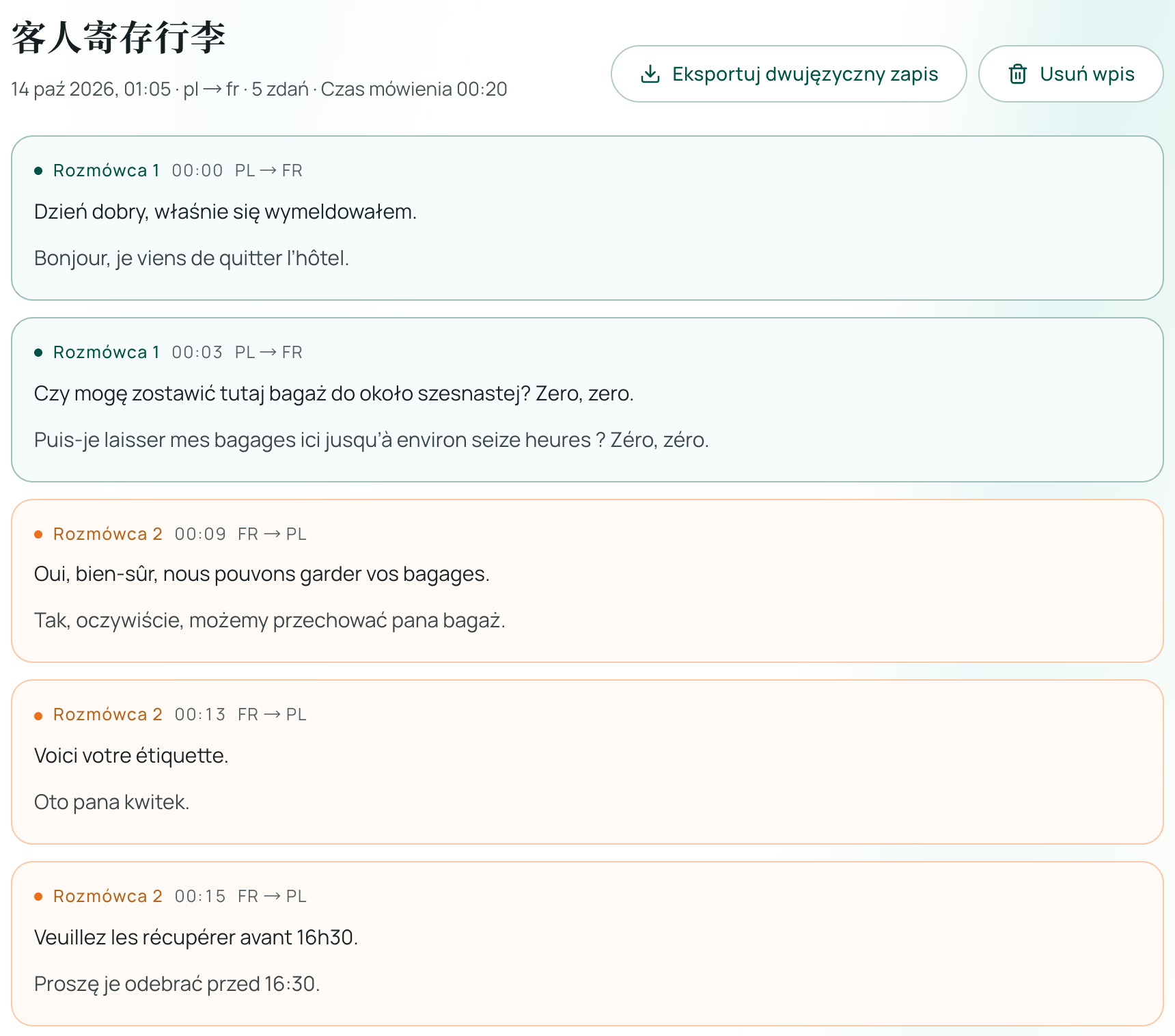1175x1036 pixels.
Task: Select 'Proszę je odebrać przed 16:30.'
Action: (177, 984)
